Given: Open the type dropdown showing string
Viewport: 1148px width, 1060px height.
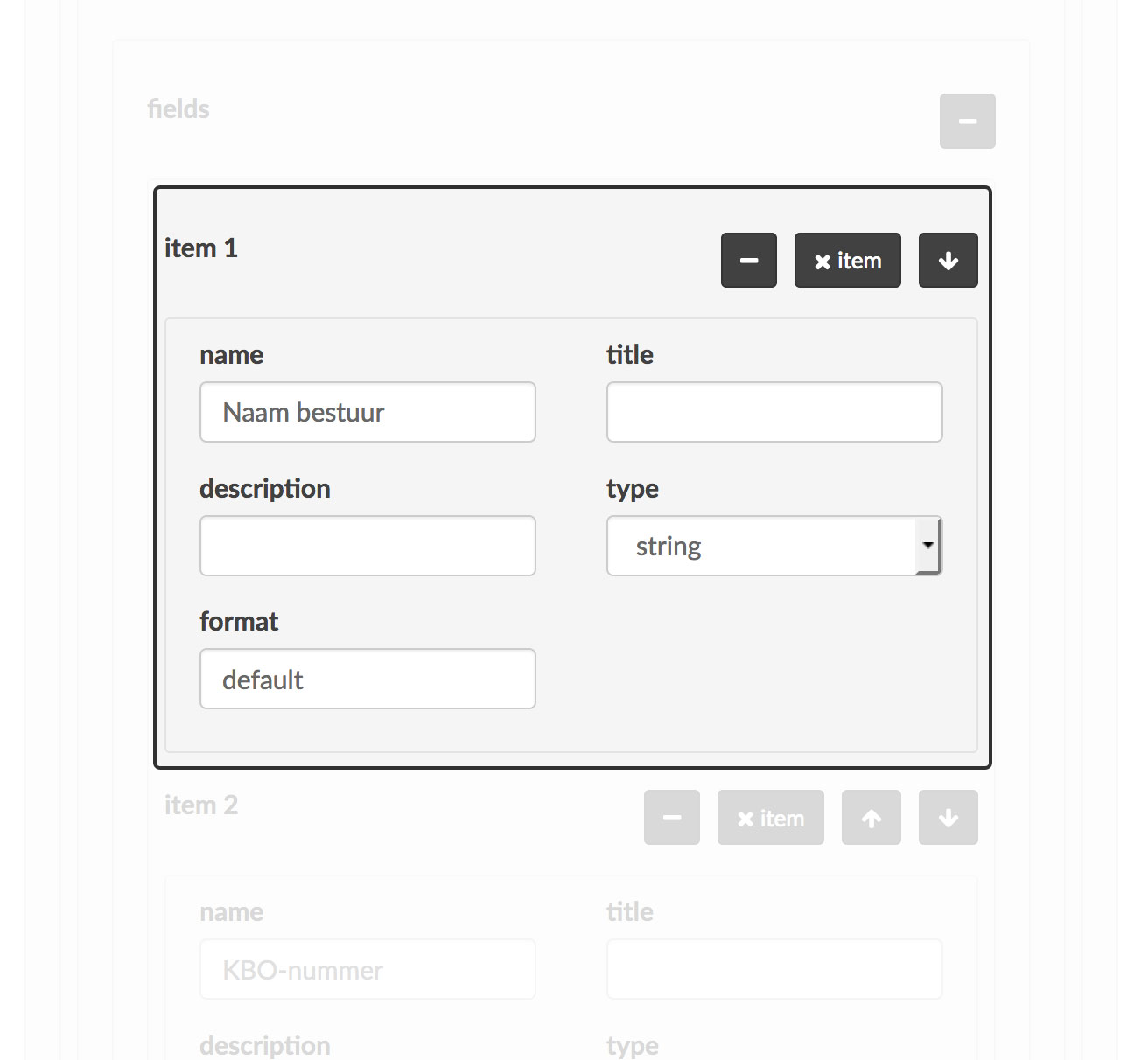Looking at the screenshot, I should click(774, 546).
